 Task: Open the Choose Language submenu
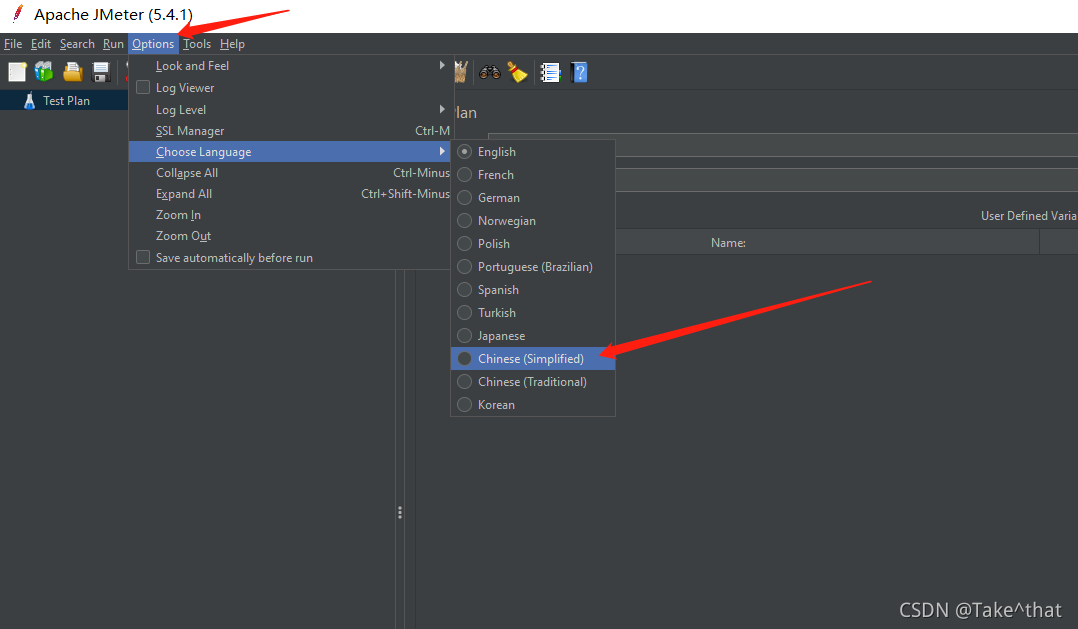coord(289,152)
